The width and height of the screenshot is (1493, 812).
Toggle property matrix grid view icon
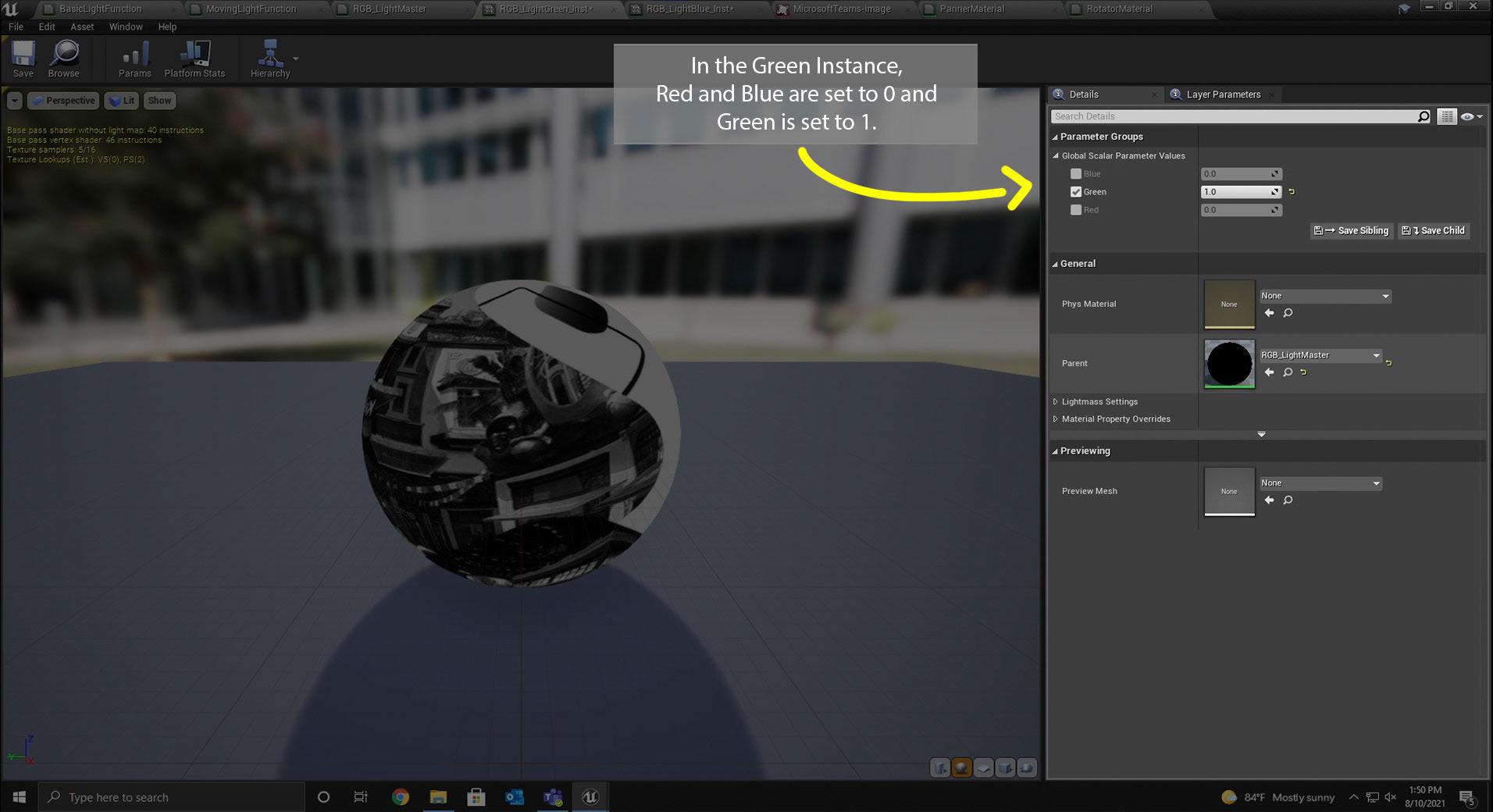tap(1447, 116)
